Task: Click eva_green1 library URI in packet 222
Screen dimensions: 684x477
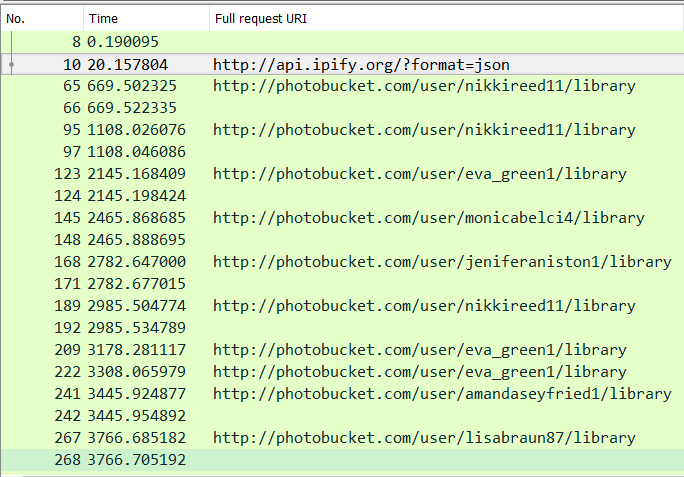Action: [x=420, y=372]
